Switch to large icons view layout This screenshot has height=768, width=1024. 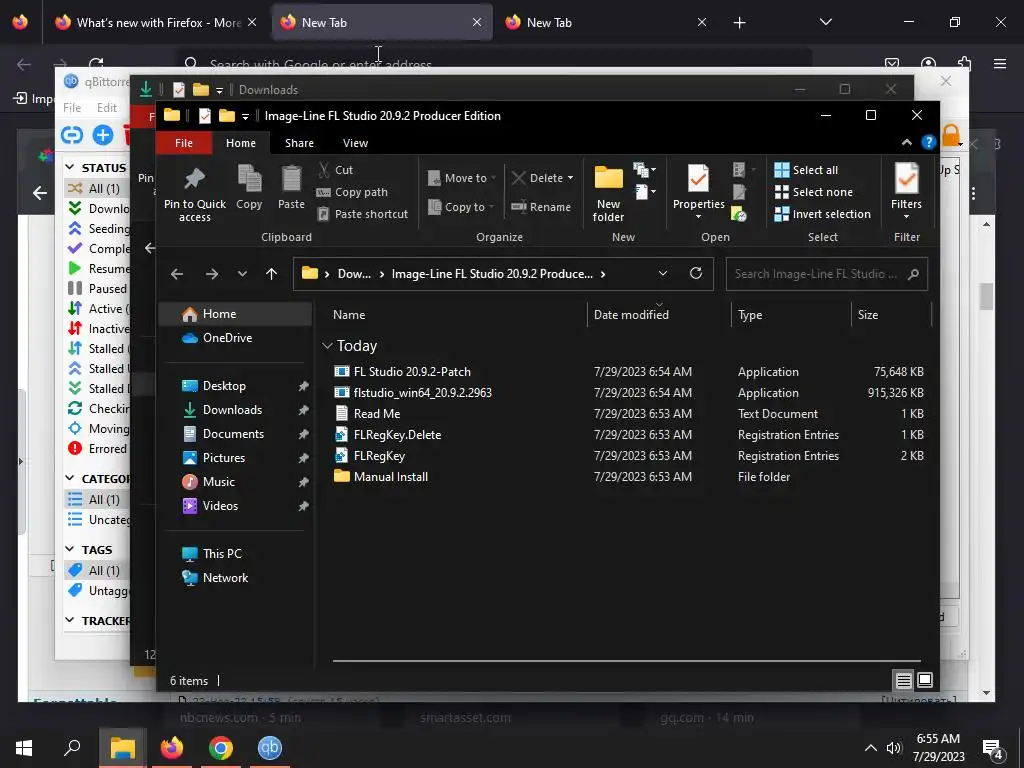pyautogui.click(x=925, y=680)
